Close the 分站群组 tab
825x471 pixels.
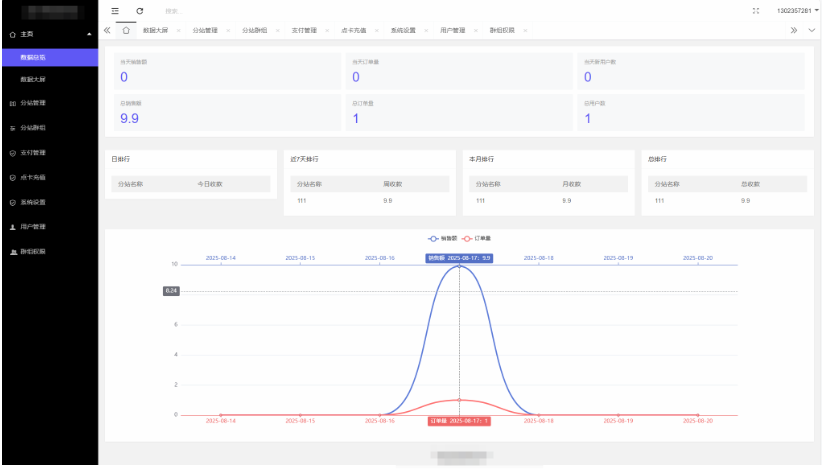coord(278,31)
